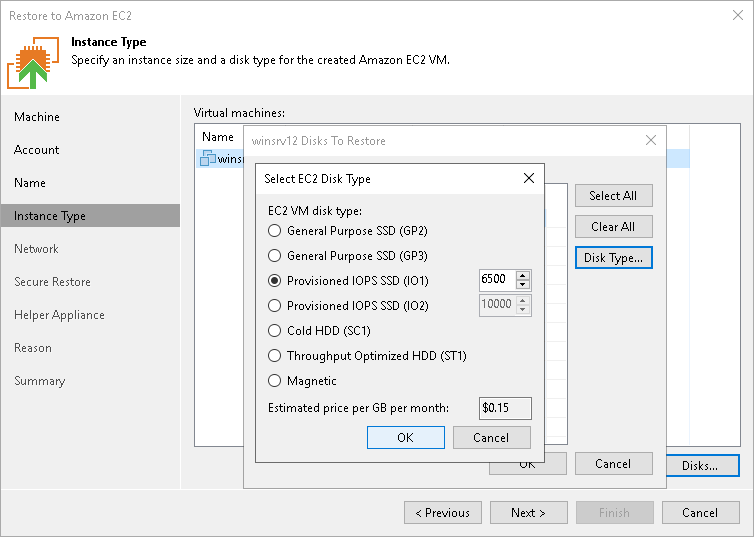Cancel the winsrv12 Disks To Restore window

(x=614, y=463)
